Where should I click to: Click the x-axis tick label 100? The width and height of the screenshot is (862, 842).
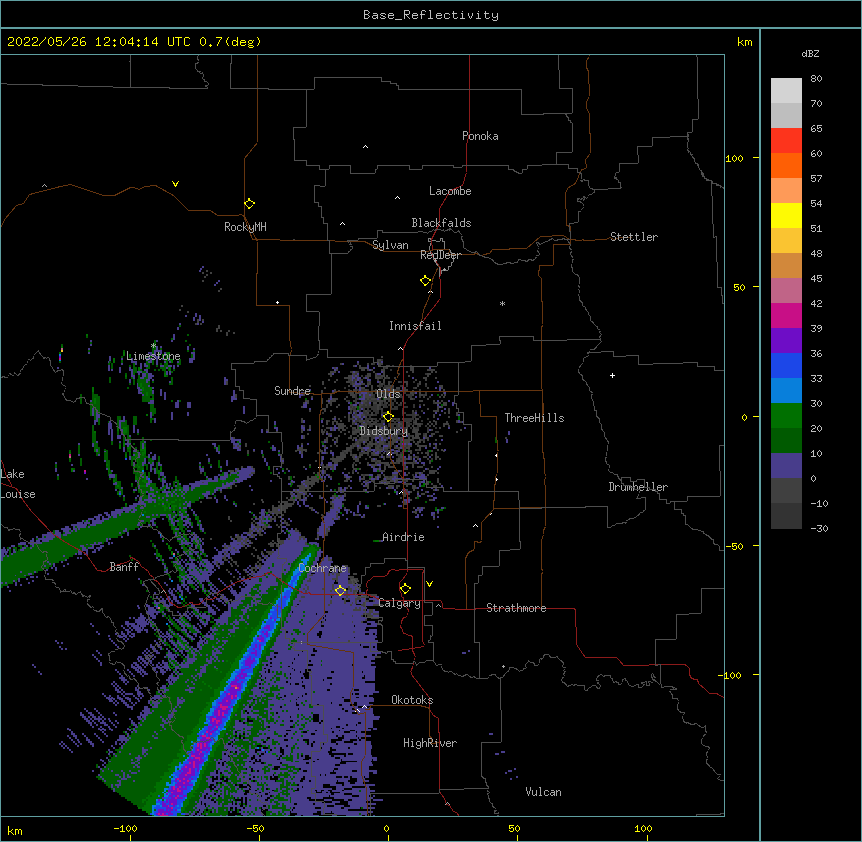pos(643,829)
